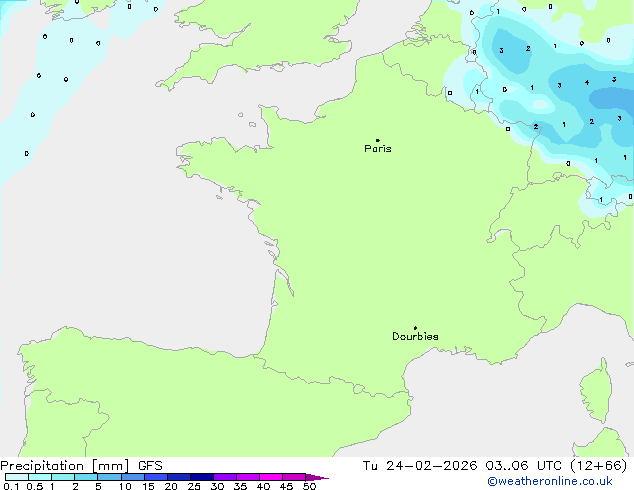634x490 pixels.
Task: Pick legend swatch between 40 and 45
Action: click(271, 477)
